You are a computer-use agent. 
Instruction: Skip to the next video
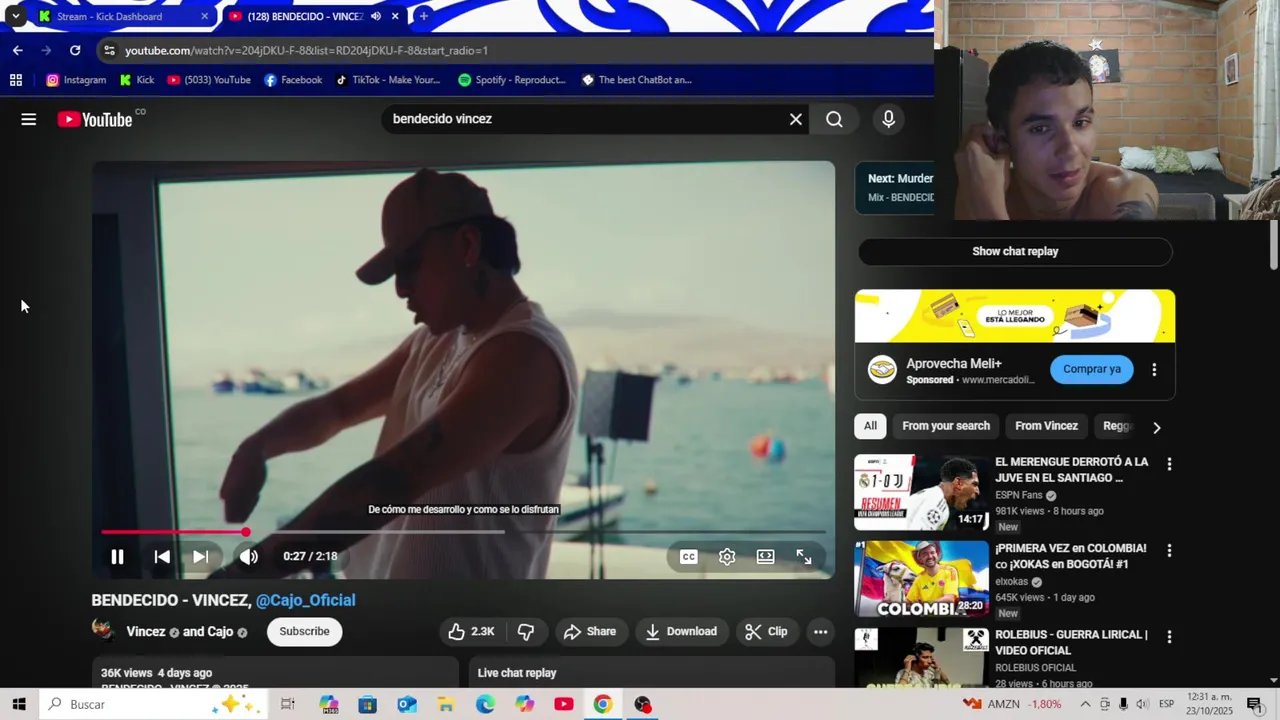point(200,557)
